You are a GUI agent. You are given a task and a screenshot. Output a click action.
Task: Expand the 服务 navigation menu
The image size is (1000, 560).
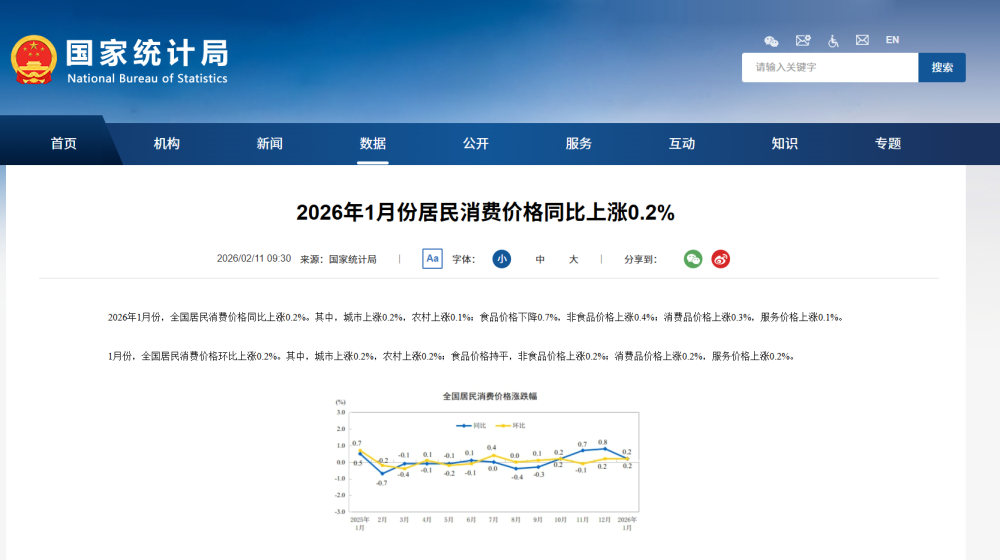(x=579, y=144)
